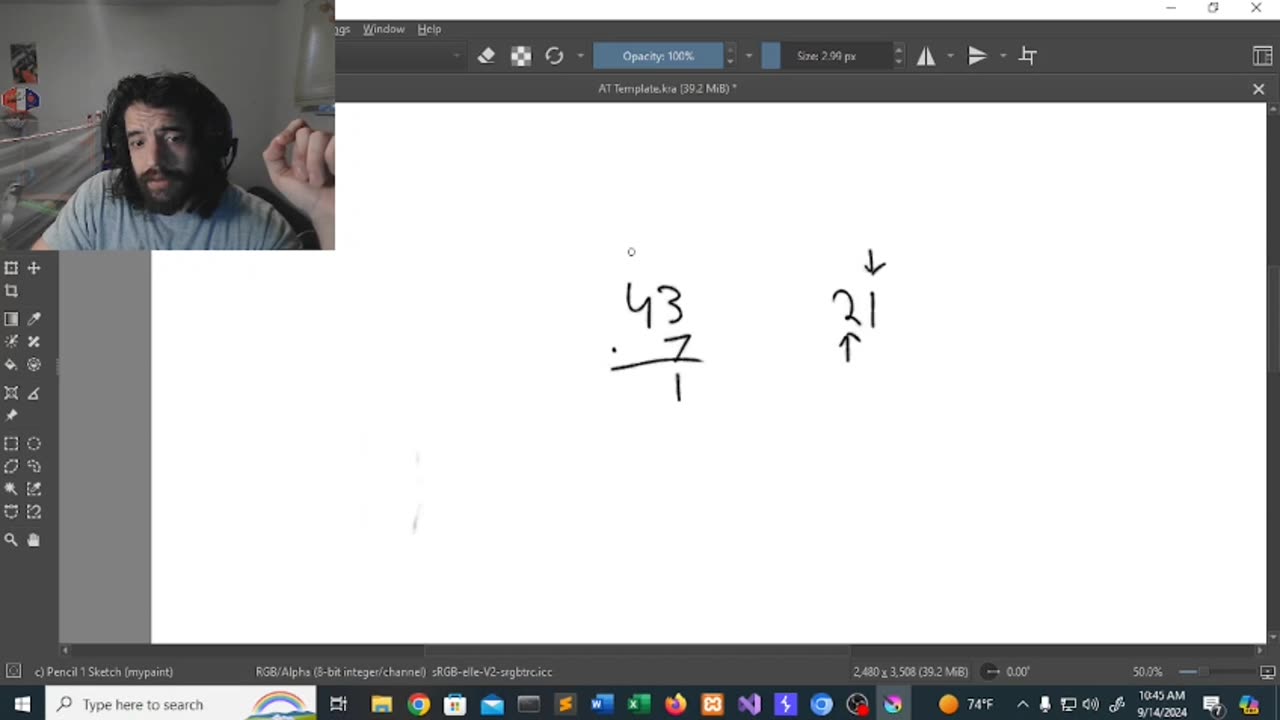The height and width of the screenshot is (720, 1280).
Task: Toggle wrap around mode icon
Action: pyautogui.click(x=1028, y=56)
